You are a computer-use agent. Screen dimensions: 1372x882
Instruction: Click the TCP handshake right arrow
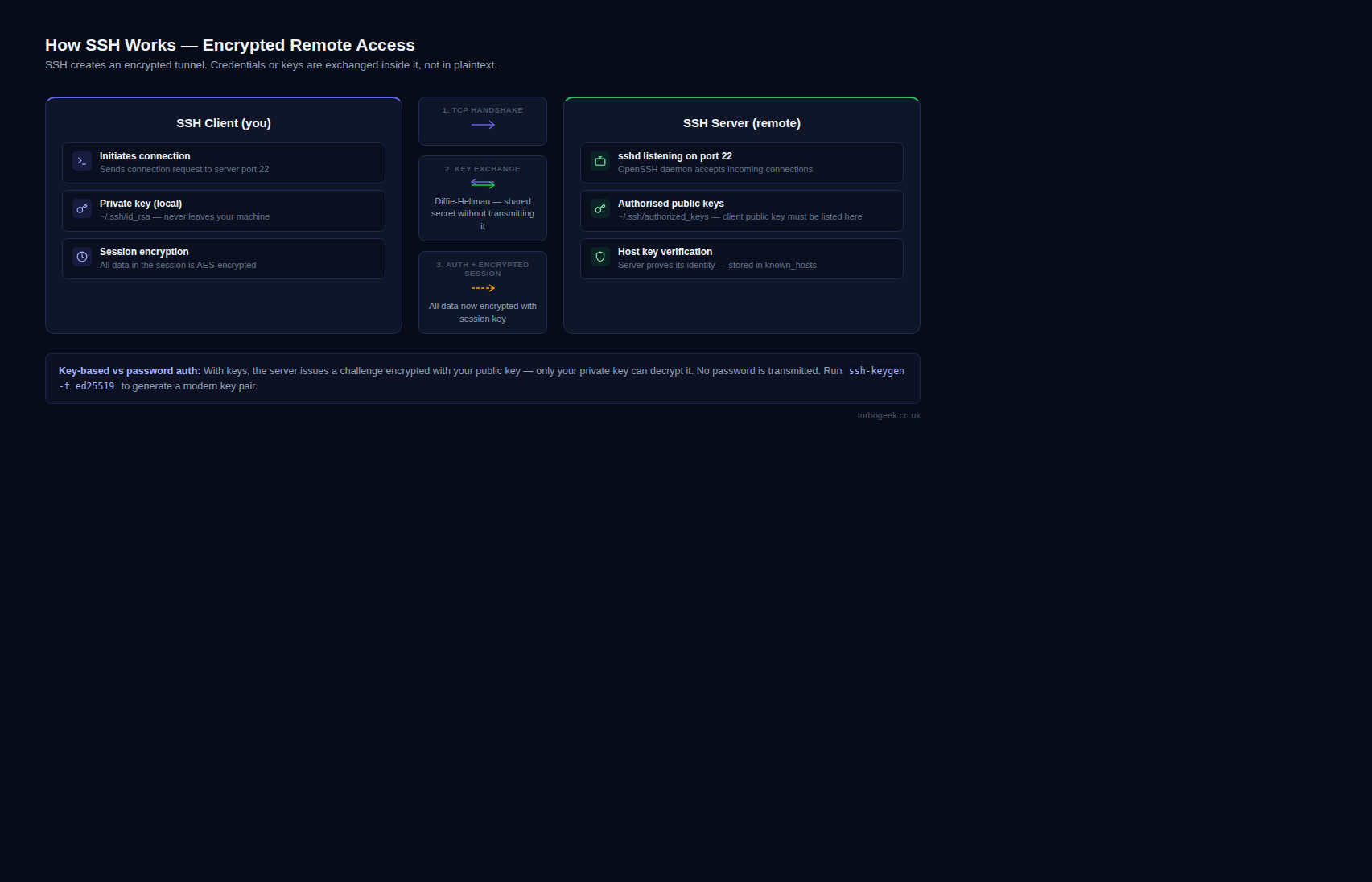click(x=483, y=125)
